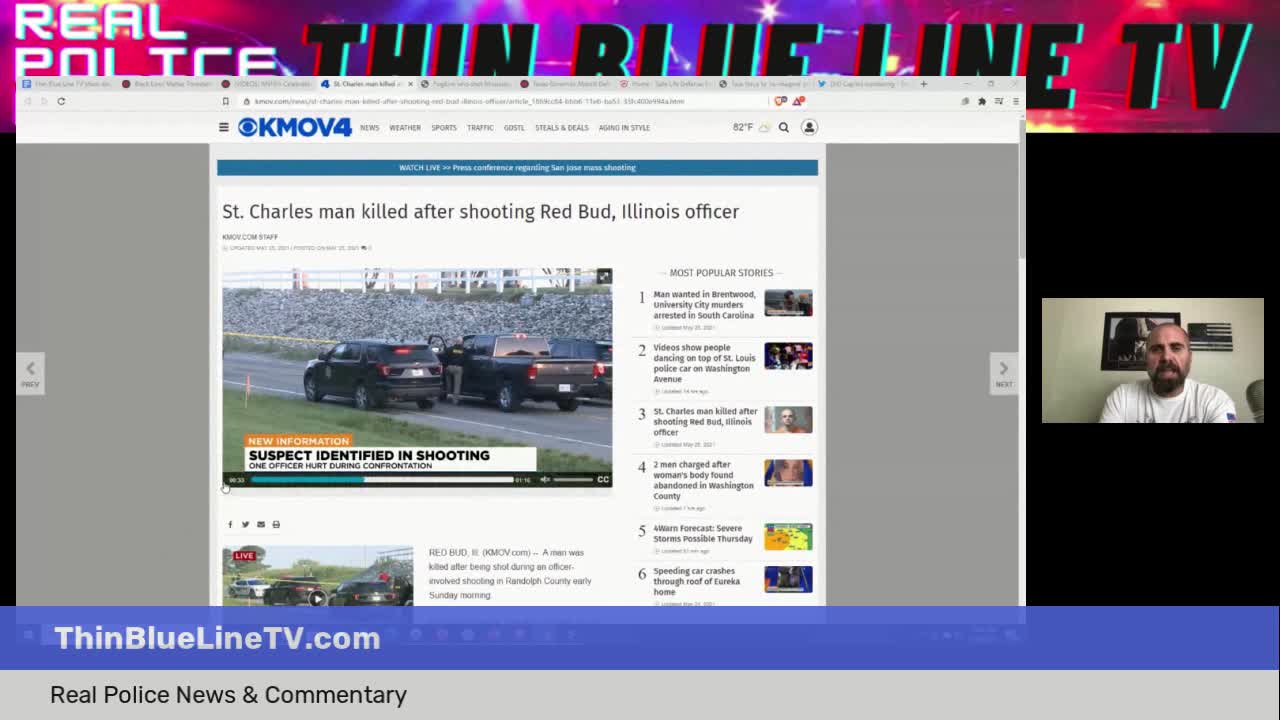The height and width of the screenshot is (720, 1280).
Task: Click the article headline text
Action: point(480,211)
